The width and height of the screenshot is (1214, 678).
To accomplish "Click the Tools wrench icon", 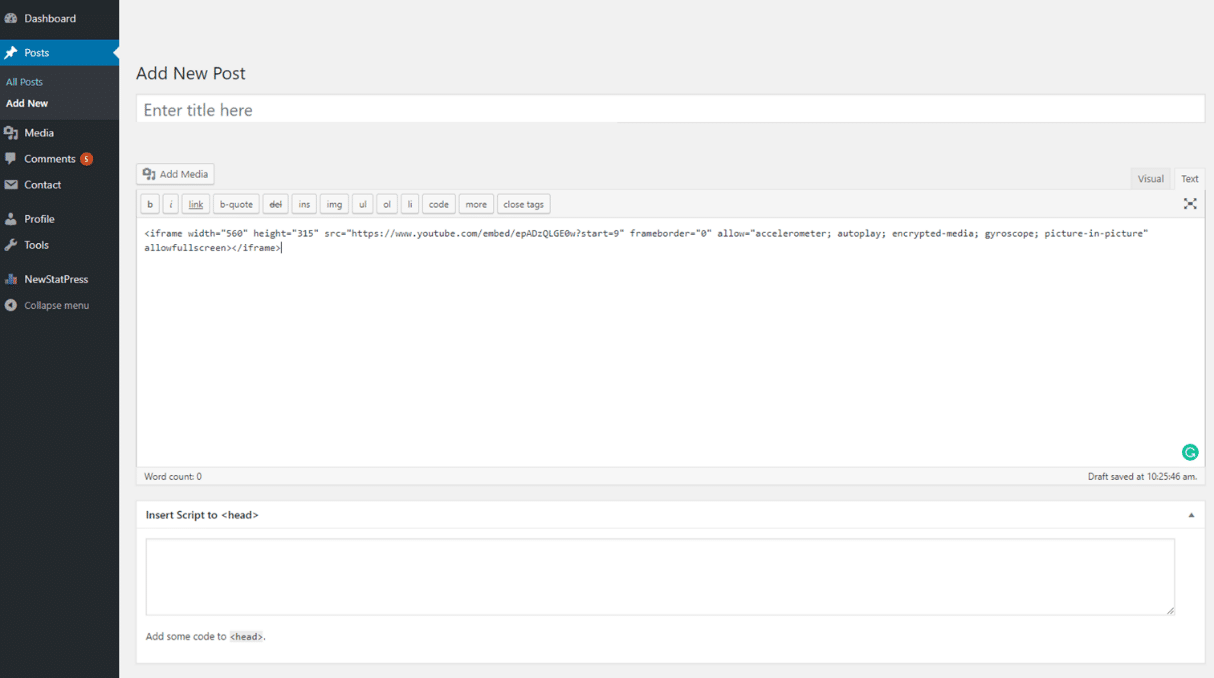I will [11, 245].
